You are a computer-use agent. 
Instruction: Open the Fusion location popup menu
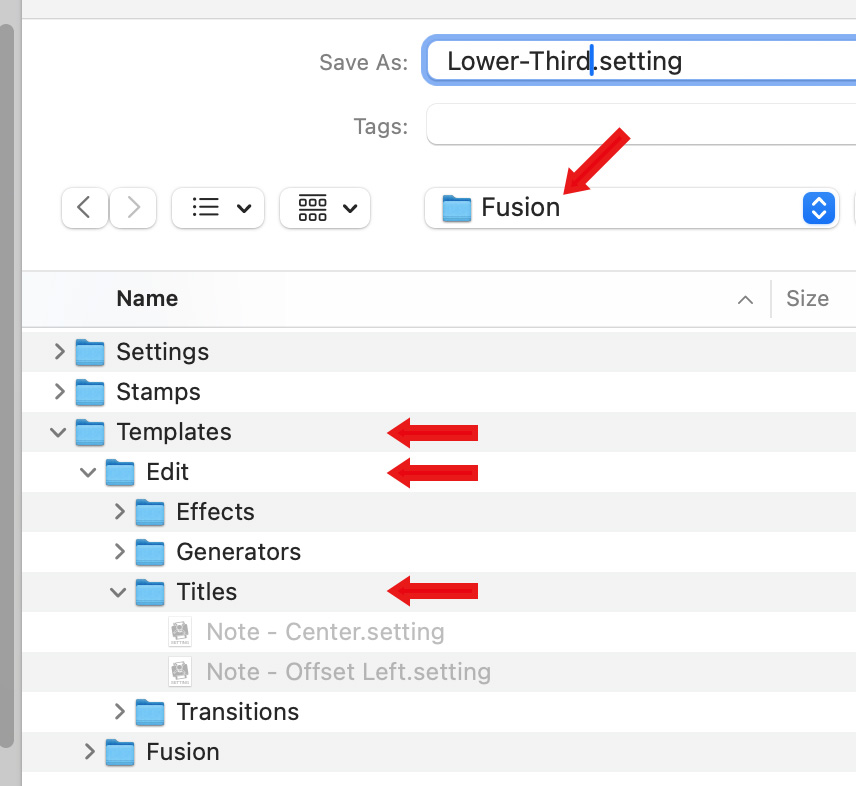click(630, 208)
